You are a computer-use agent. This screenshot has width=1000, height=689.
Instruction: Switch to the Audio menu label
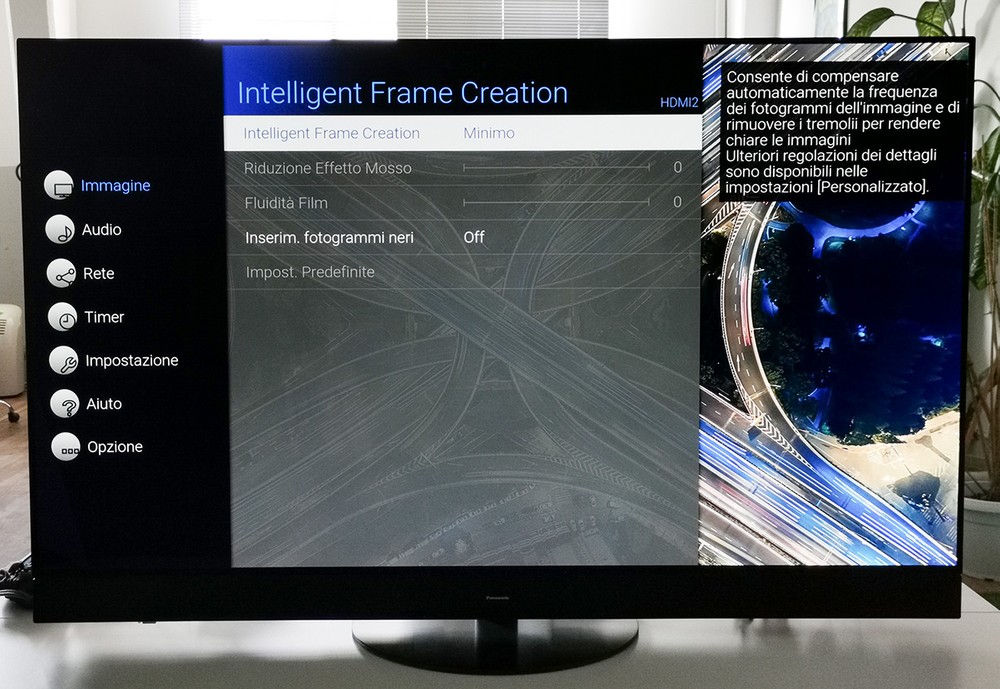pyautogui.click(x=102, y=230)
